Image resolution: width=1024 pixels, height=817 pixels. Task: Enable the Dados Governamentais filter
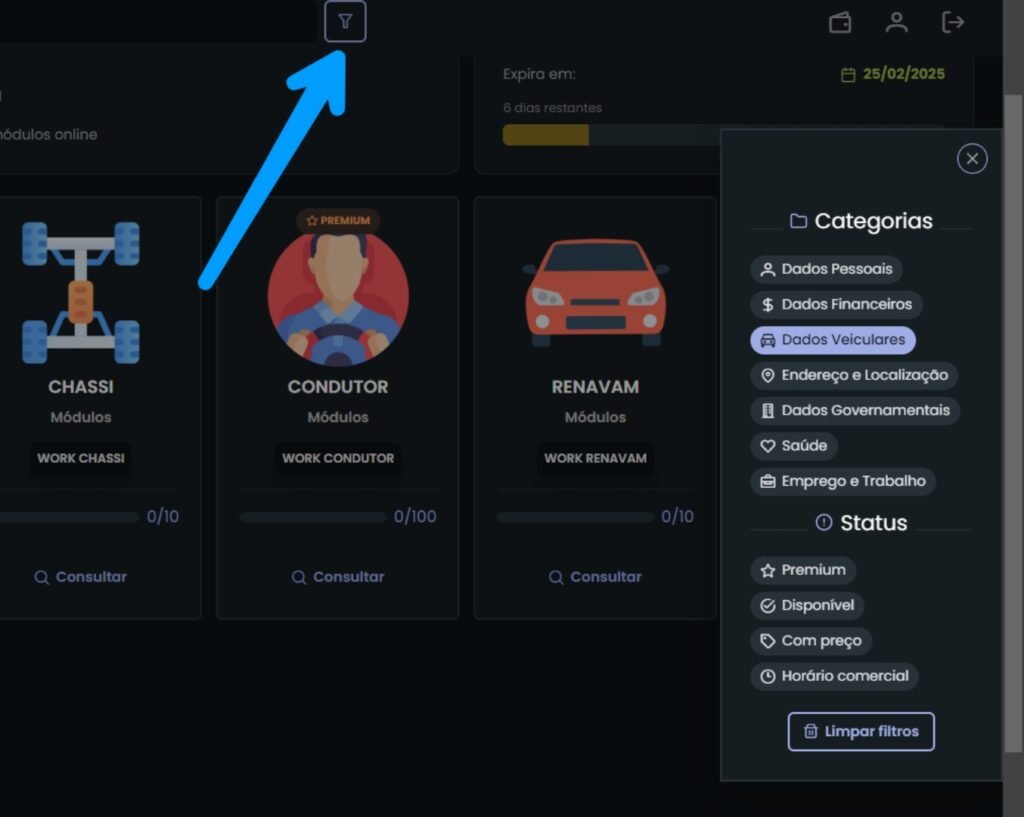855,410
